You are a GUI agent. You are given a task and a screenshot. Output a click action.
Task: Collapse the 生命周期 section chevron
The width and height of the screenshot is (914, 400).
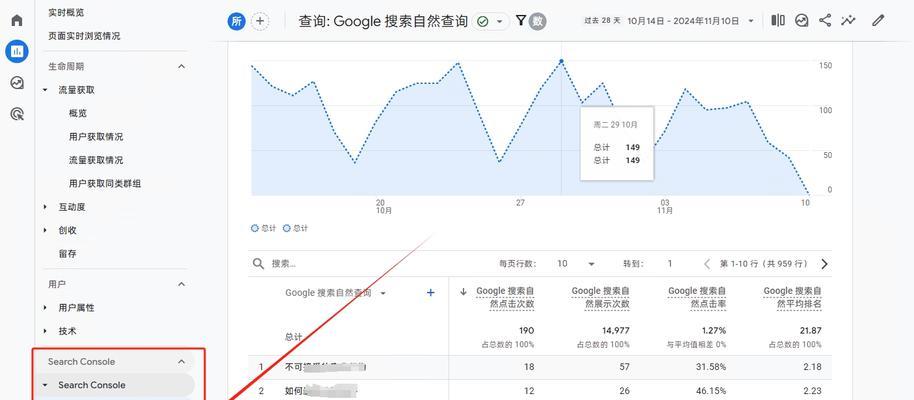click(181, 66)
